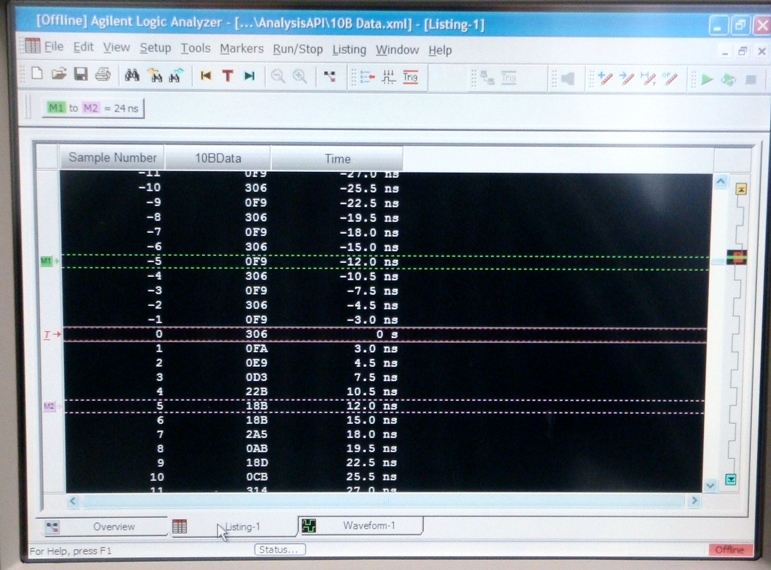Click the horizontal scrollbar right arrow

point(694,501)
